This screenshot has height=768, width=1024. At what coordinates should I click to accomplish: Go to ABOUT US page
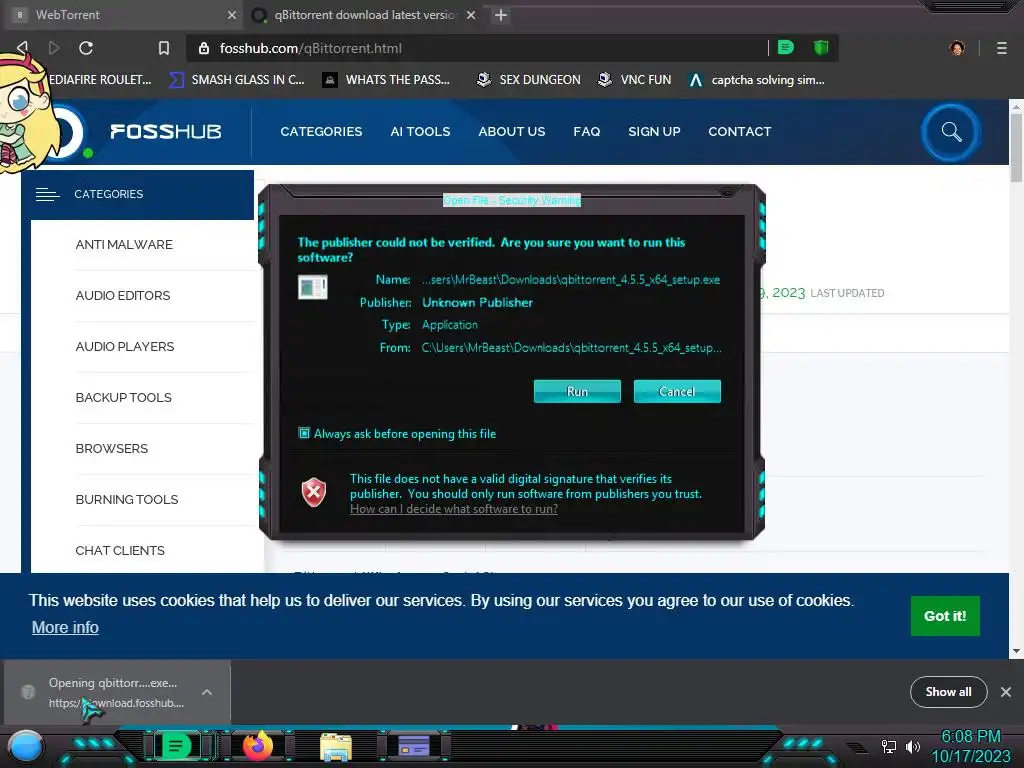pyautogui.click(x=511, y=131)
